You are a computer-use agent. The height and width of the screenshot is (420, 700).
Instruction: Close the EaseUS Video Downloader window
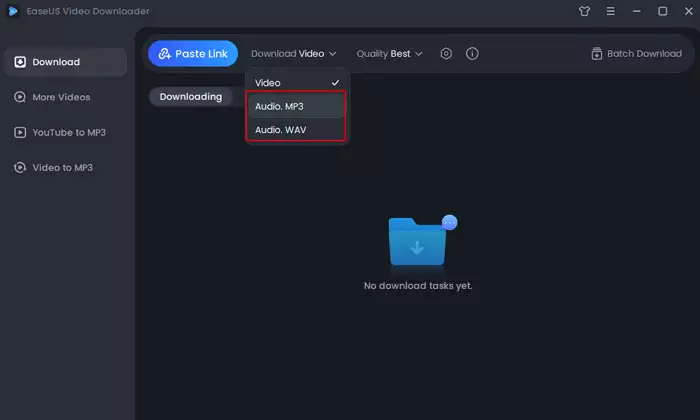pos(688,11)
